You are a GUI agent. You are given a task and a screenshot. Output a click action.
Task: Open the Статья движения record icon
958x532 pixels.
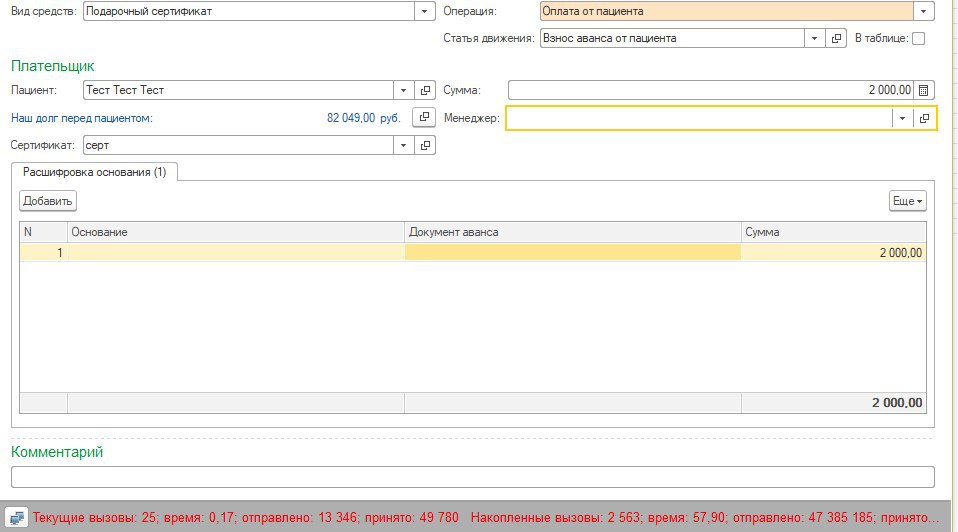coord(836,38)
